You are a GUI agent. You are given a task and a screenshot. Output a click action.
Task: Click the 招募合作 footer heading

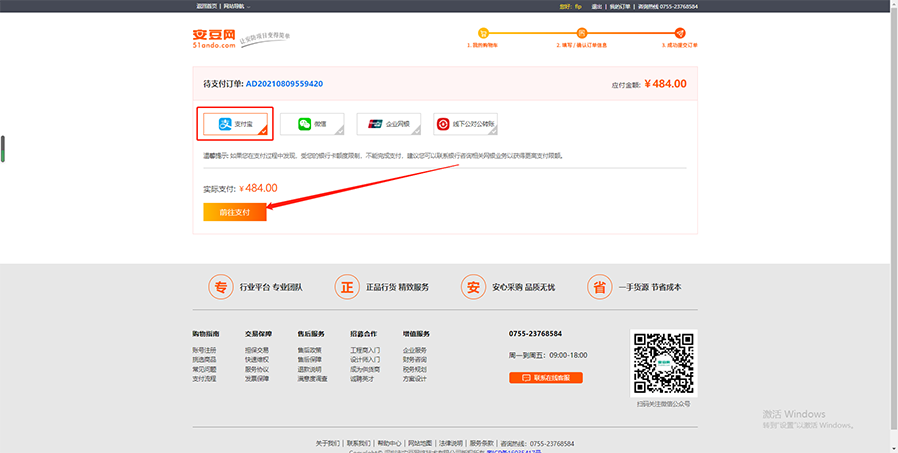tap(364, 333)
